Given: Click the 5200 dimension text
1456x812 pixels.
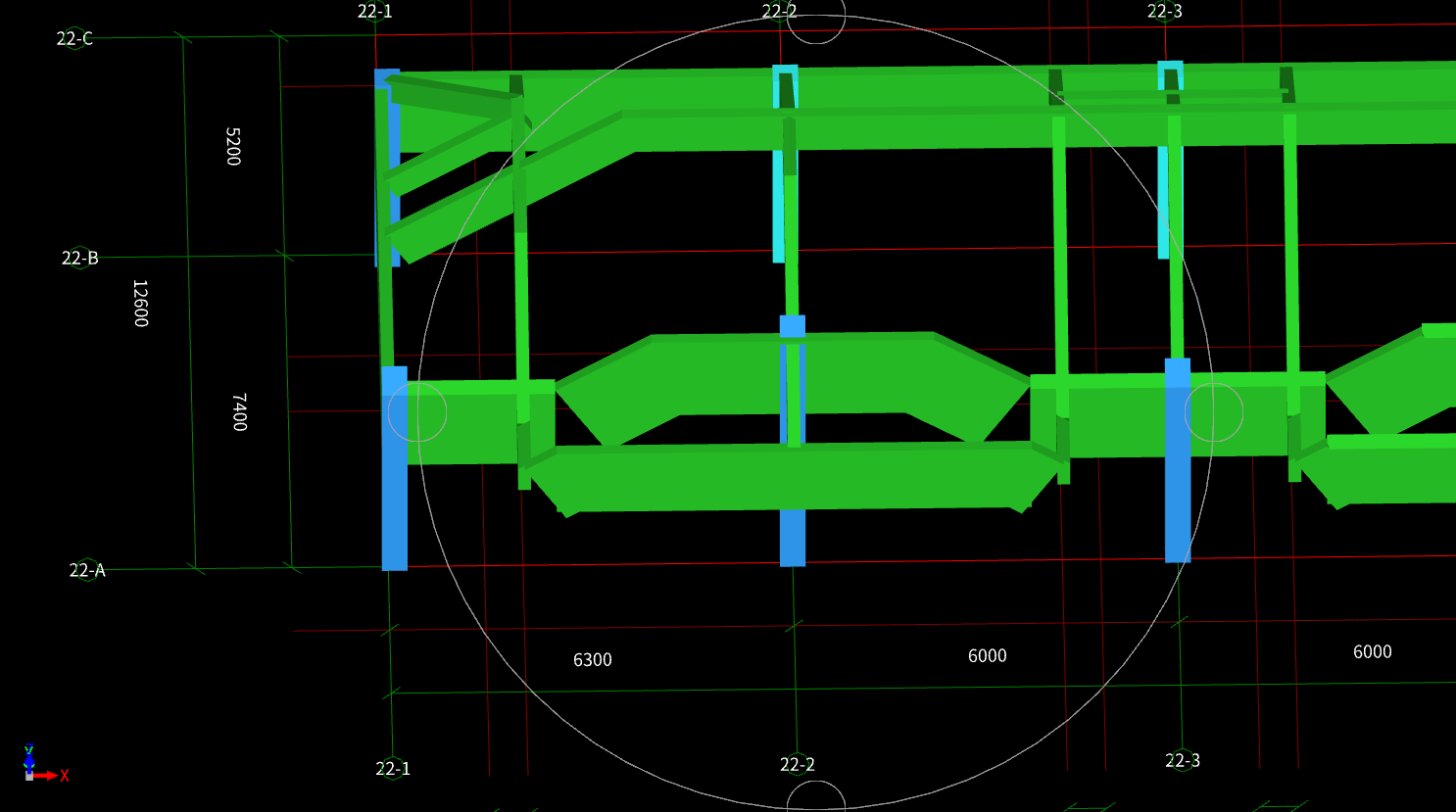Looking at the screenshot, I should 232,146.
